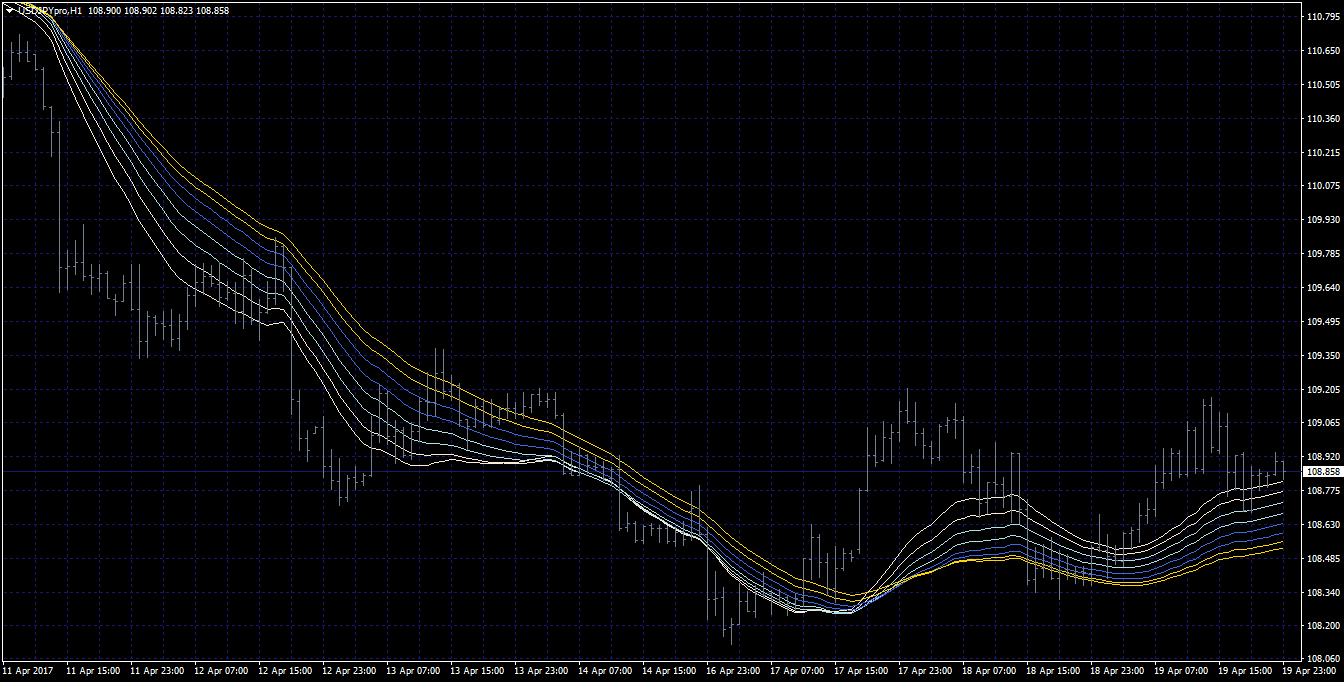1344x682 pixels.
Task: Click the 109.350 price scale label
Action: click(x=1323, y=356)
